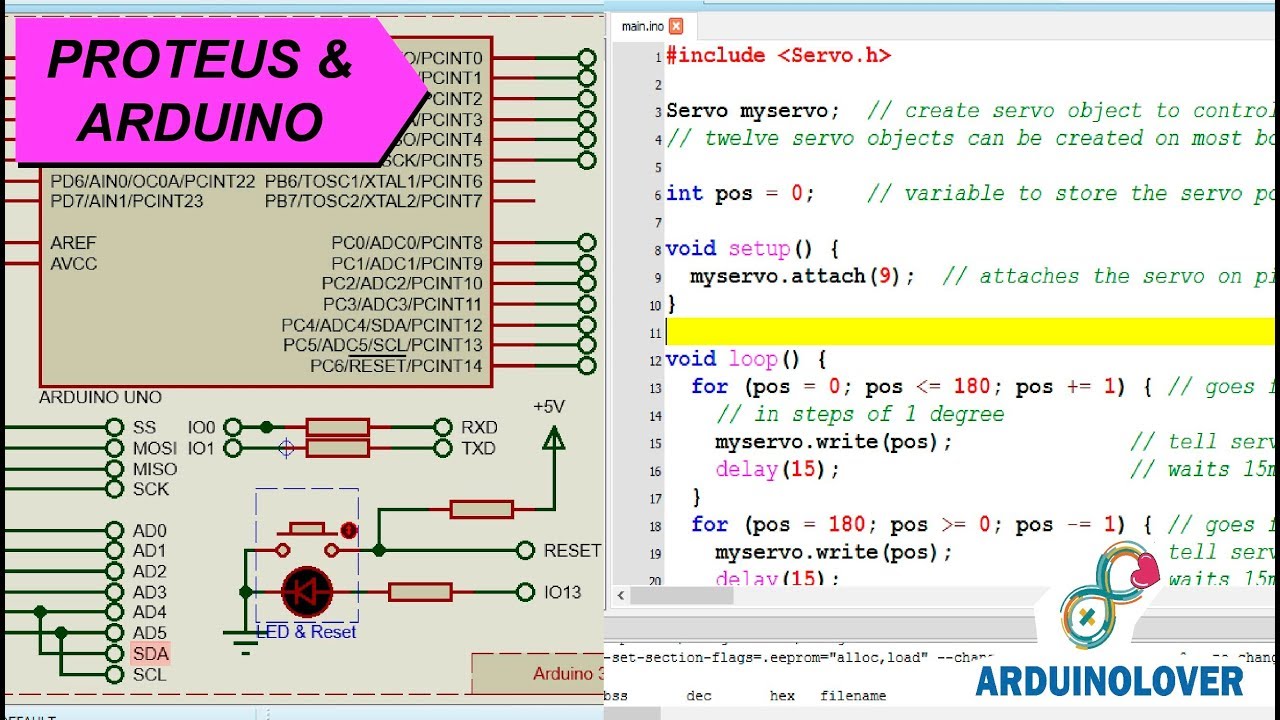The width and height of the screenshot is (1280, 720).
Task: Click the '#include <Servo.h>' code line
Action: (x=778, y=56)
